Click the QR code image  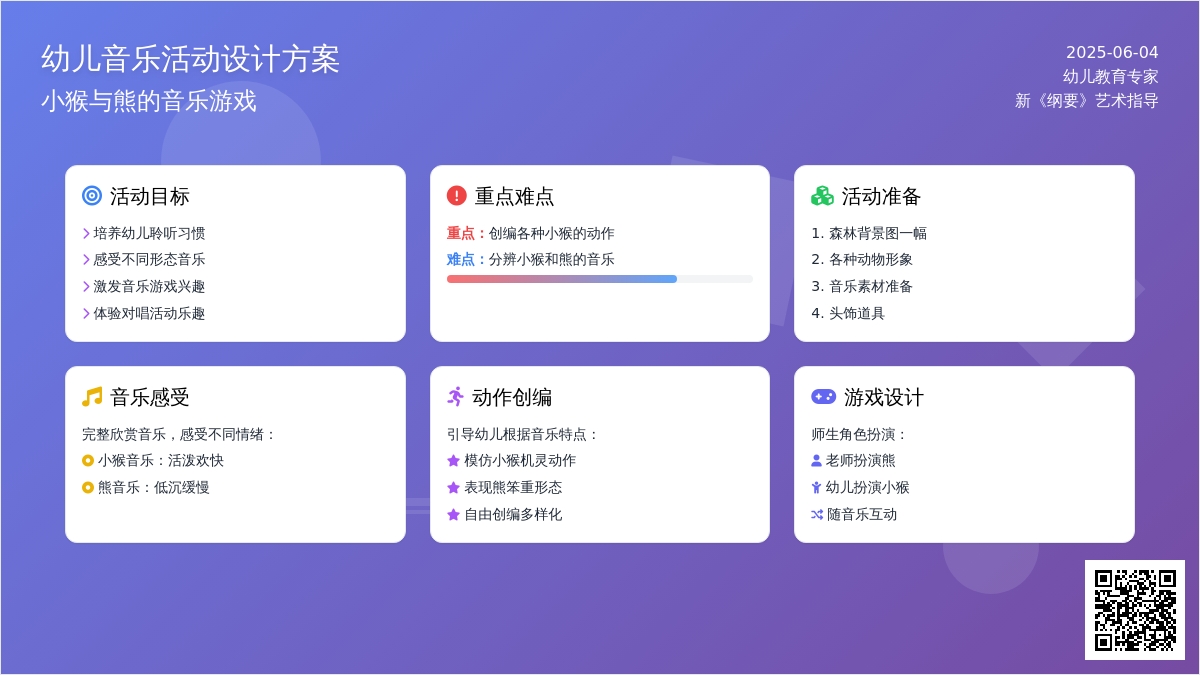[1135, 610]
